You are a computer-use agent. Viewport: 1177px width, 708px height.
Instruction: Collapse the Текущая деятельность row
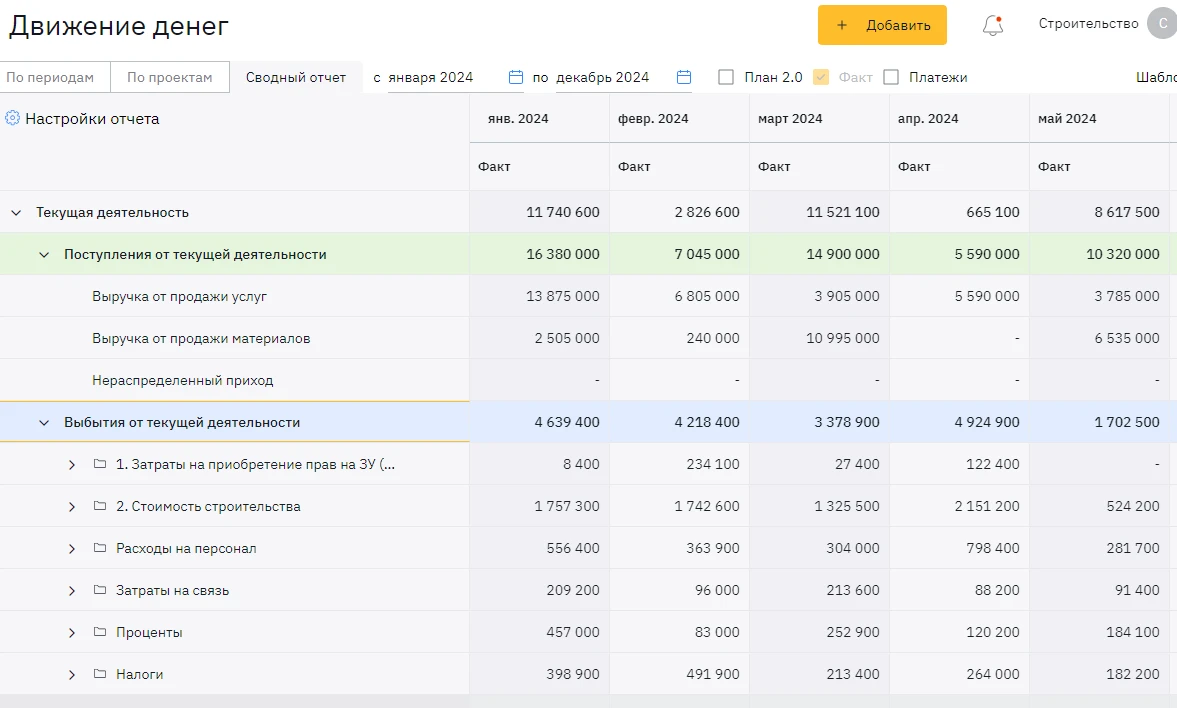(x=16, y=212)
